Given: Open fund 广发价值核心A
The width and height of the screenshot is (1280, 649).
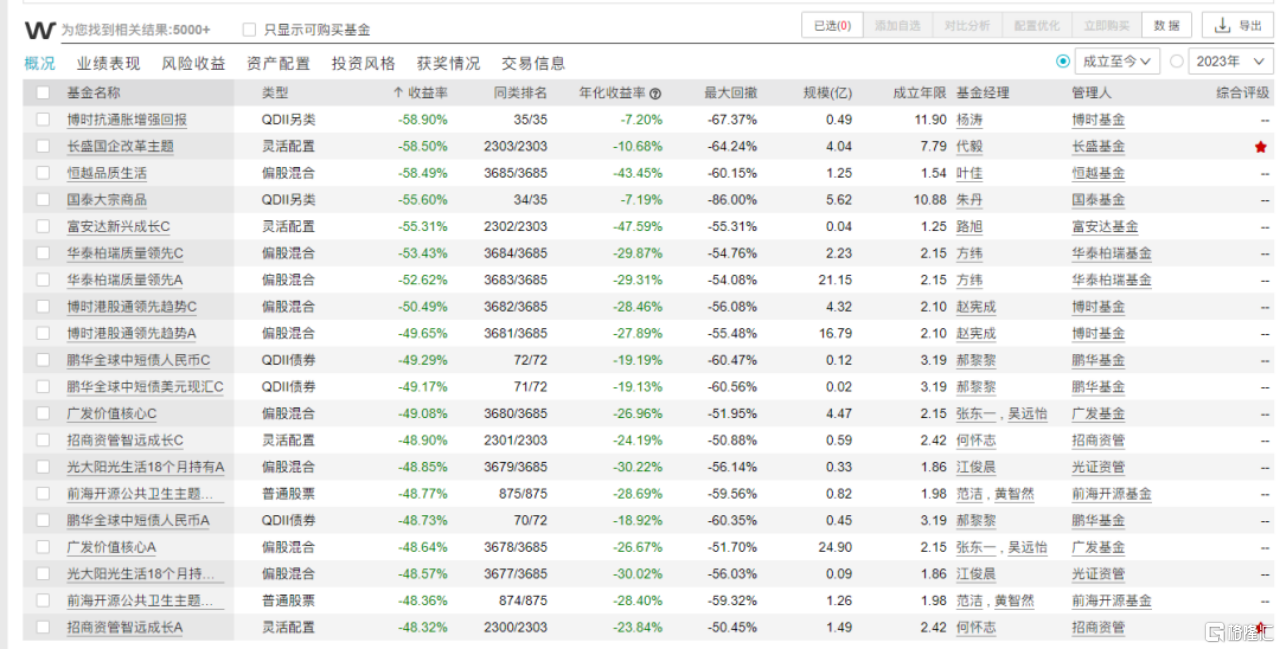Looking at the screenshot, I should (x=112, y=548).
